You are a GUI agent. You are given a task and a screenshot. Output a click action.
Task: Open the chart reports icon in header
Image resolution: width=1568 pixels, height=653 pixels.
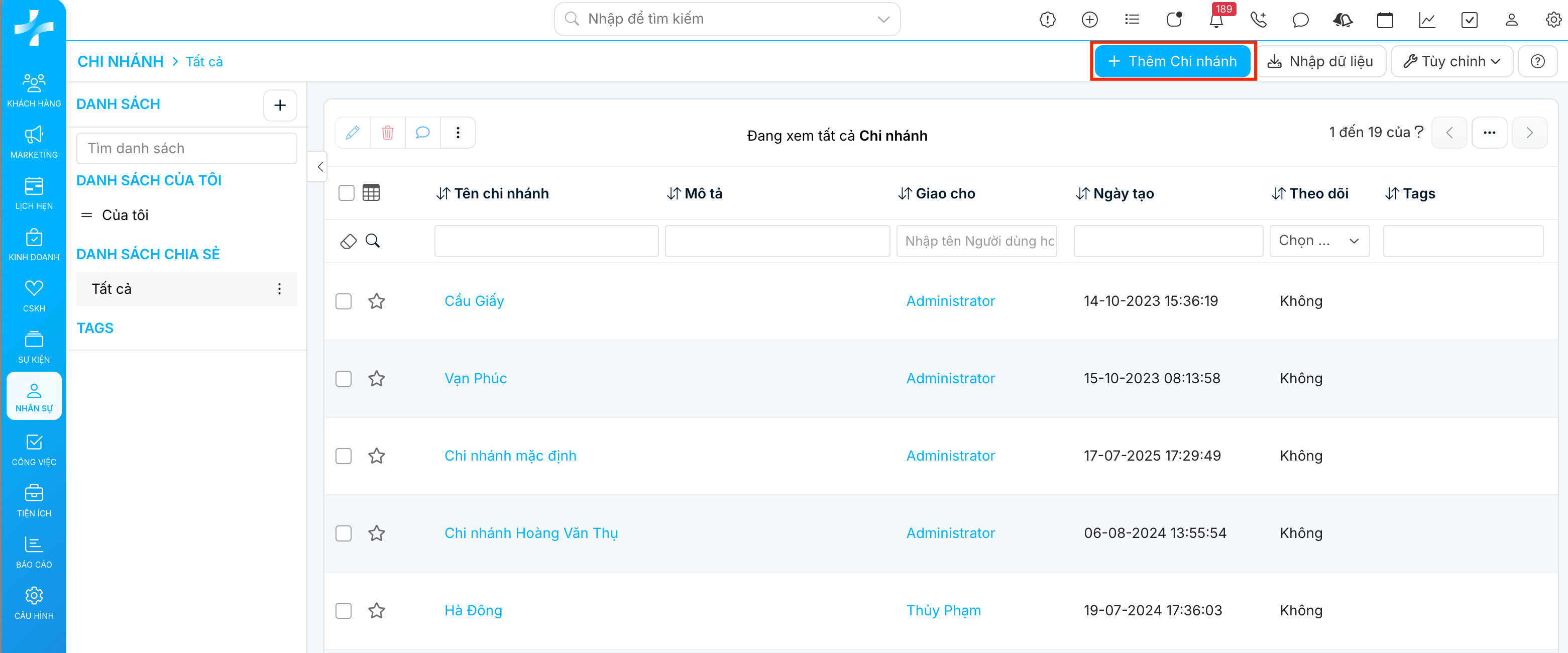click(x=1427, y=20)
